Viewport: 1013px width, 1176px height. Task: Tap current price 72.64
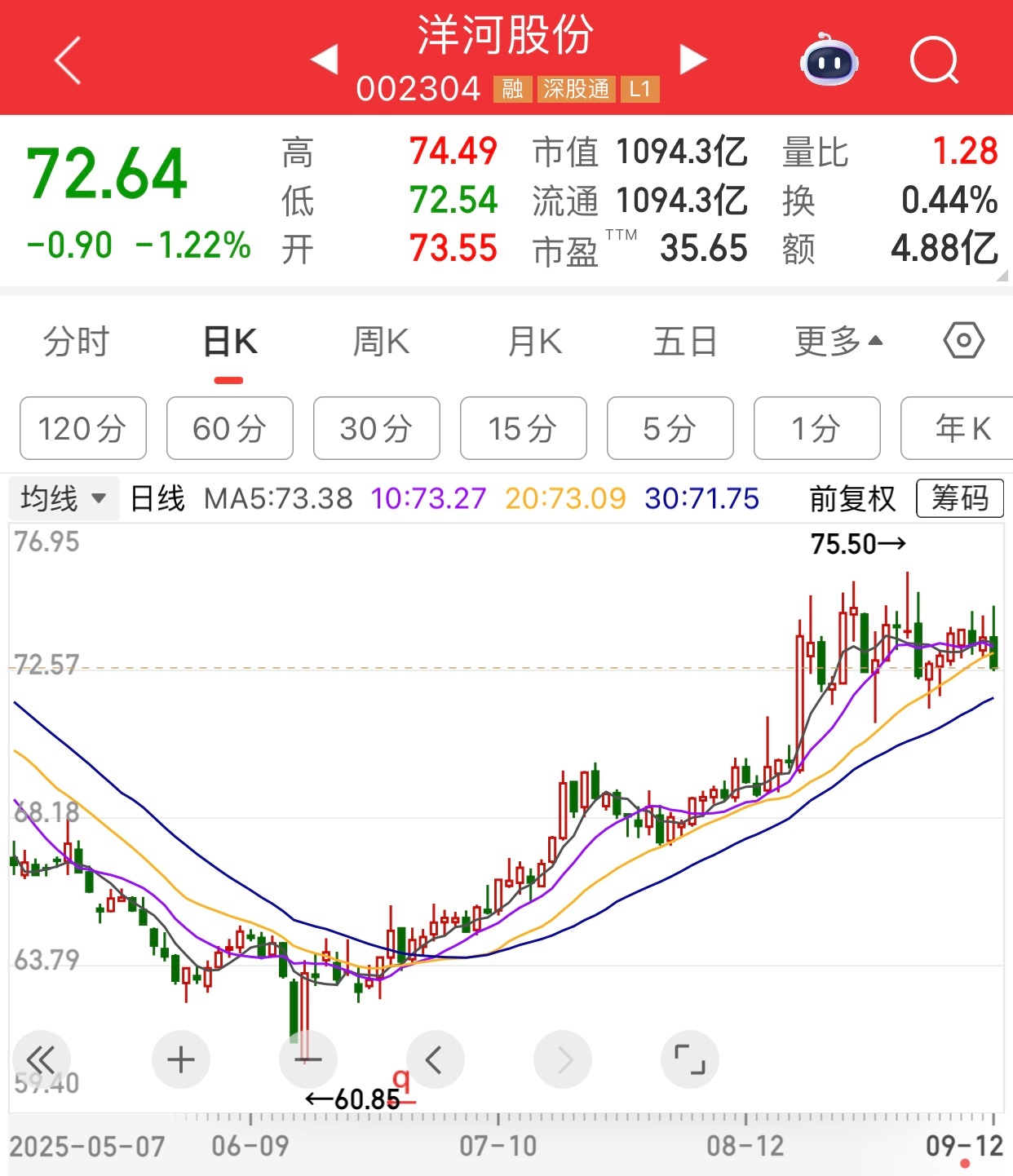pos(107,174)
